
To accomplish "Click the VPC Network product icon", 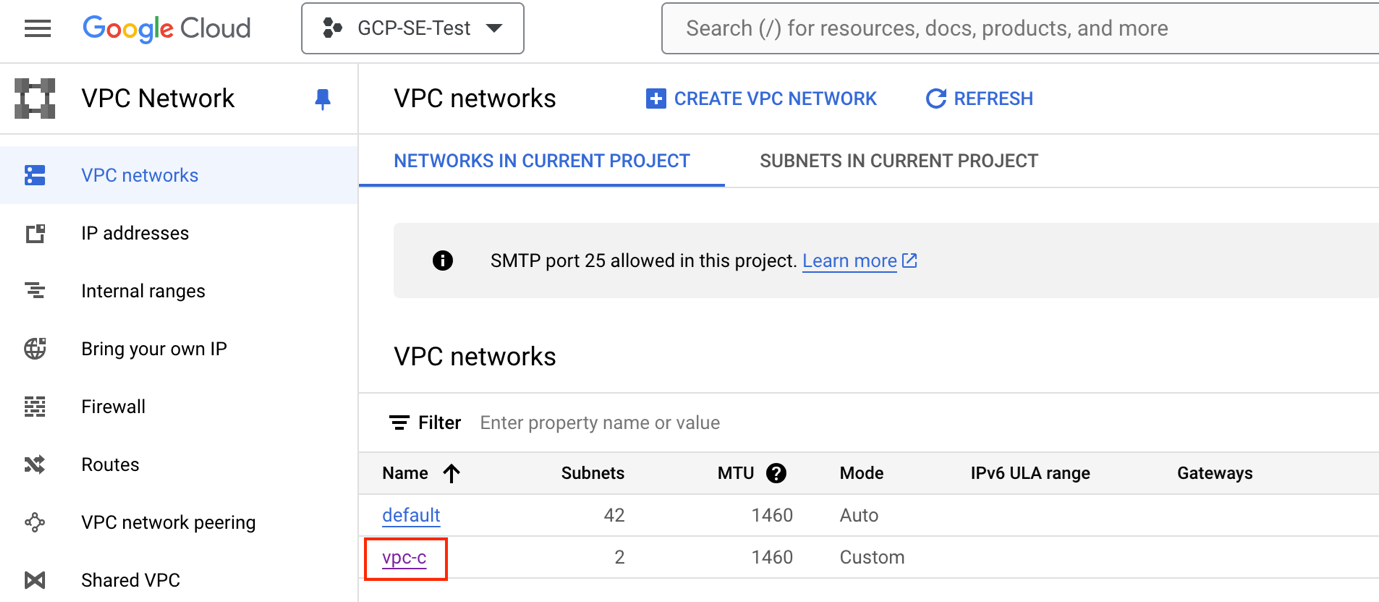I will point(35,99).
